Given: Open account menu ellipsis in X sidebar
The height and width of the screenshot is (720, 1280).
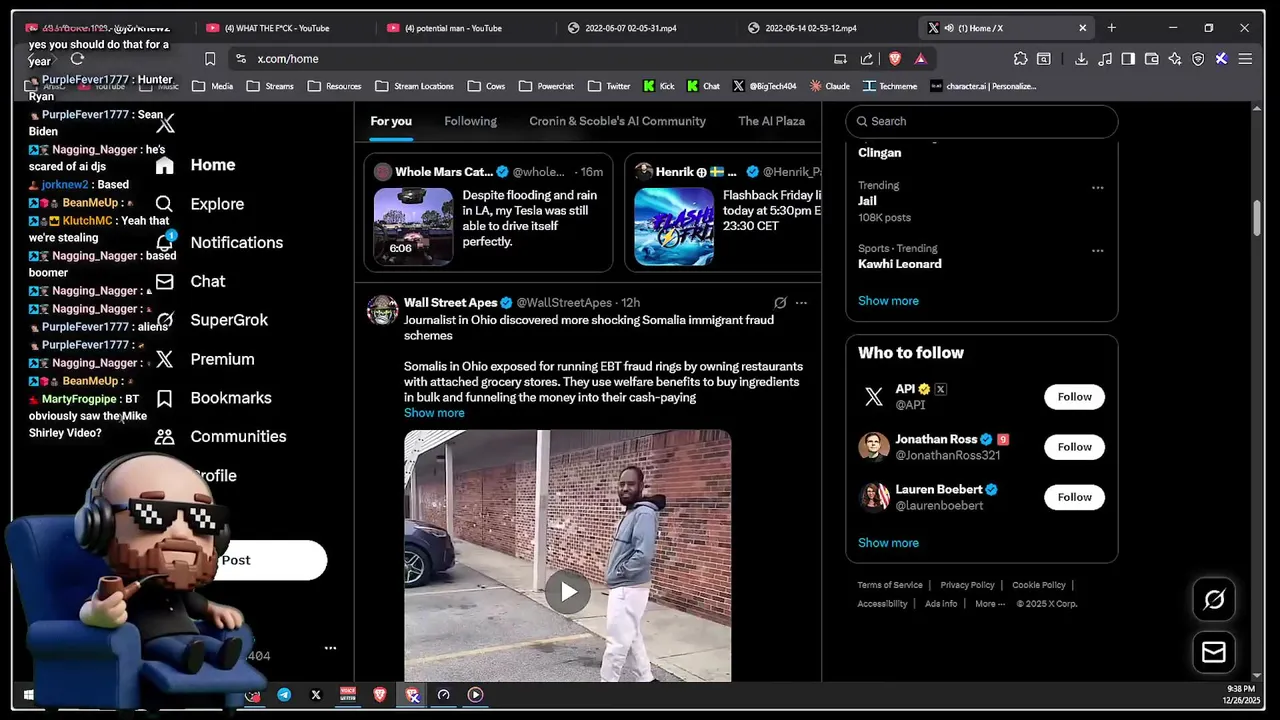Looking at the screenshot, I should [x=330, y=648].
